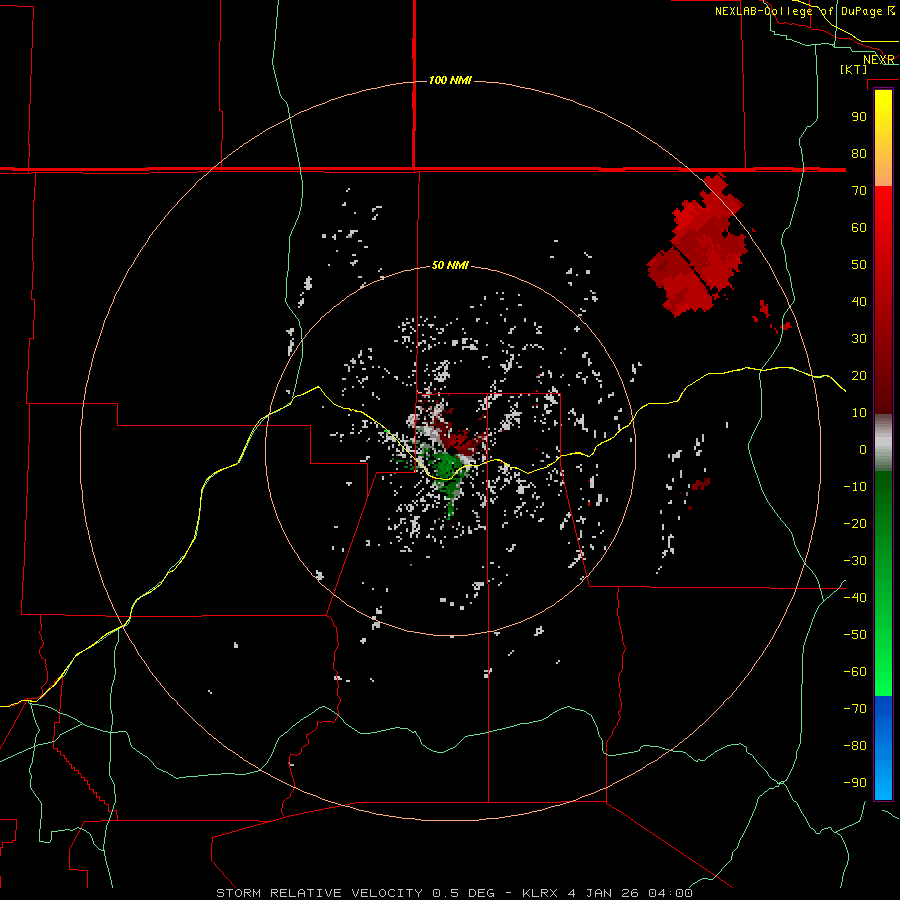Viewport: 900px width, 900px height.
Task: Click the 60 knot label on the color scale
Action: 859,227
